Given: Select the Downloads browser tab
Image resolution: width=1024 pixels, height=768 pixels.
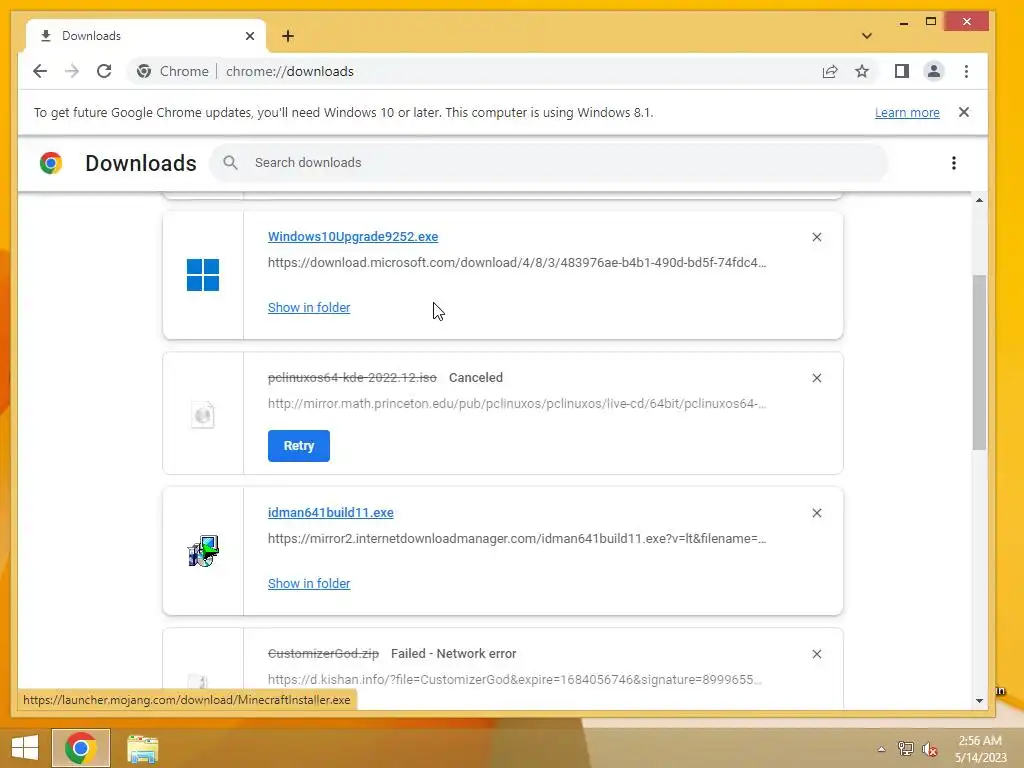Looking at the screenshot, I should [x=146, y=36].
